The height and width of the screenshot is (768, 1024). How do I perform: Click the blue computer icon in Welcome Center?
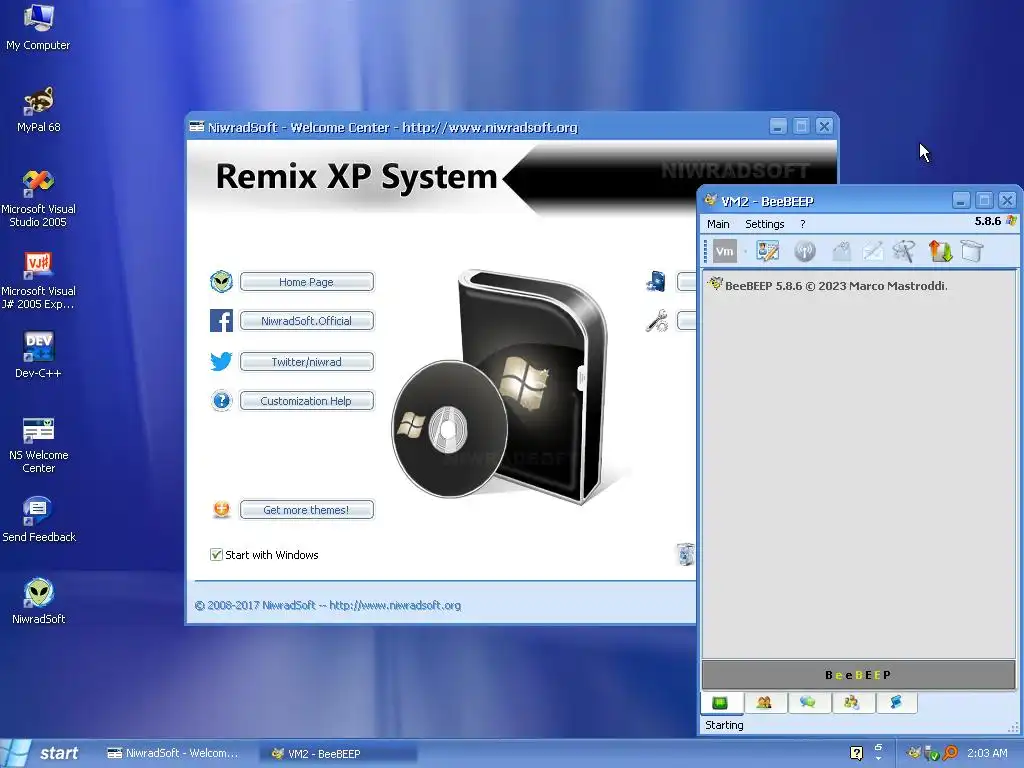click(x=656, y=281)
